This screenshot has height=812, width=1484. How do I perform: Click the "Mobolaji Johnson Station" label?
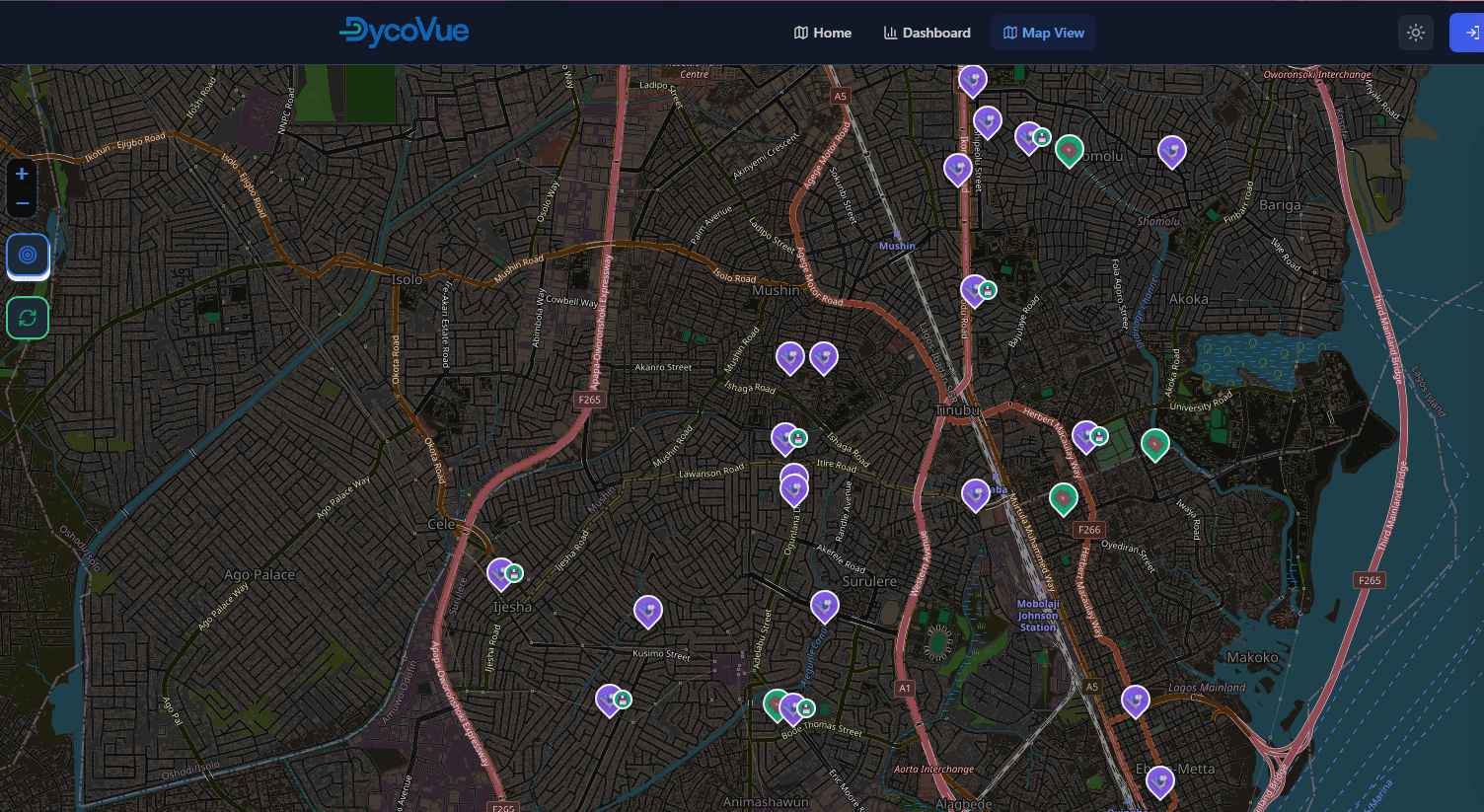1038,616
